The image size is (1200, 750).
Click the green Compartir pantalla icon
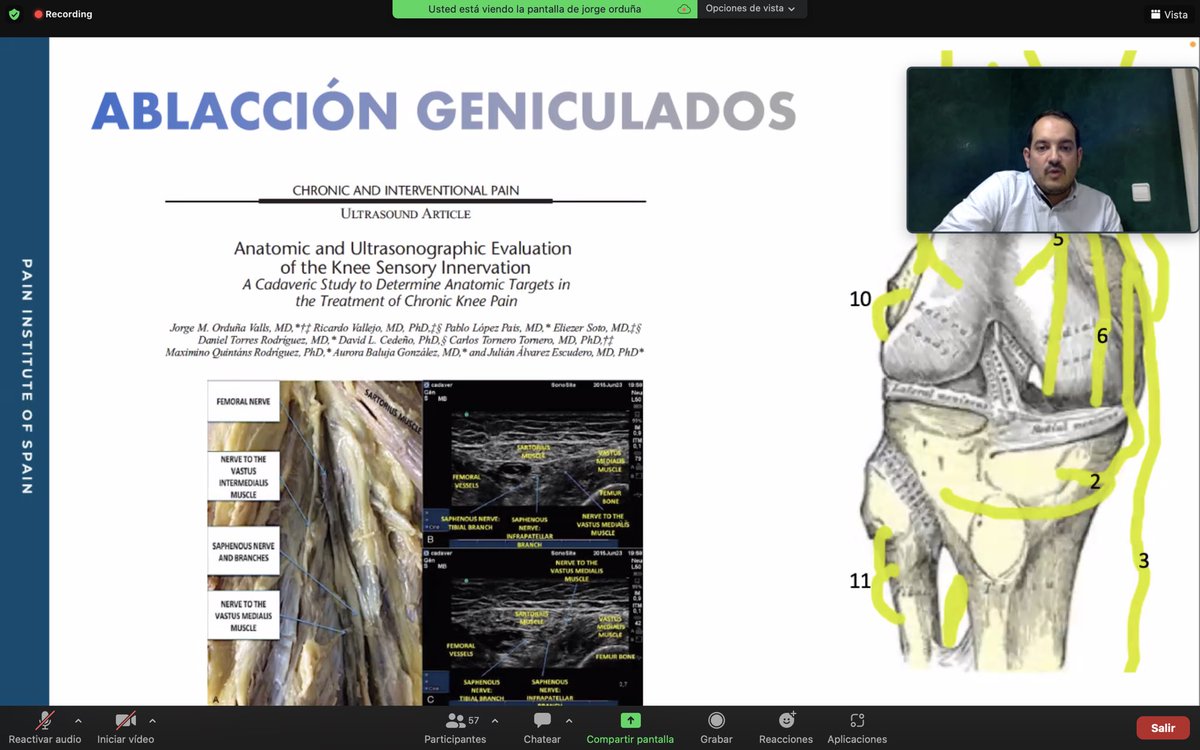[x=630, y=720]
